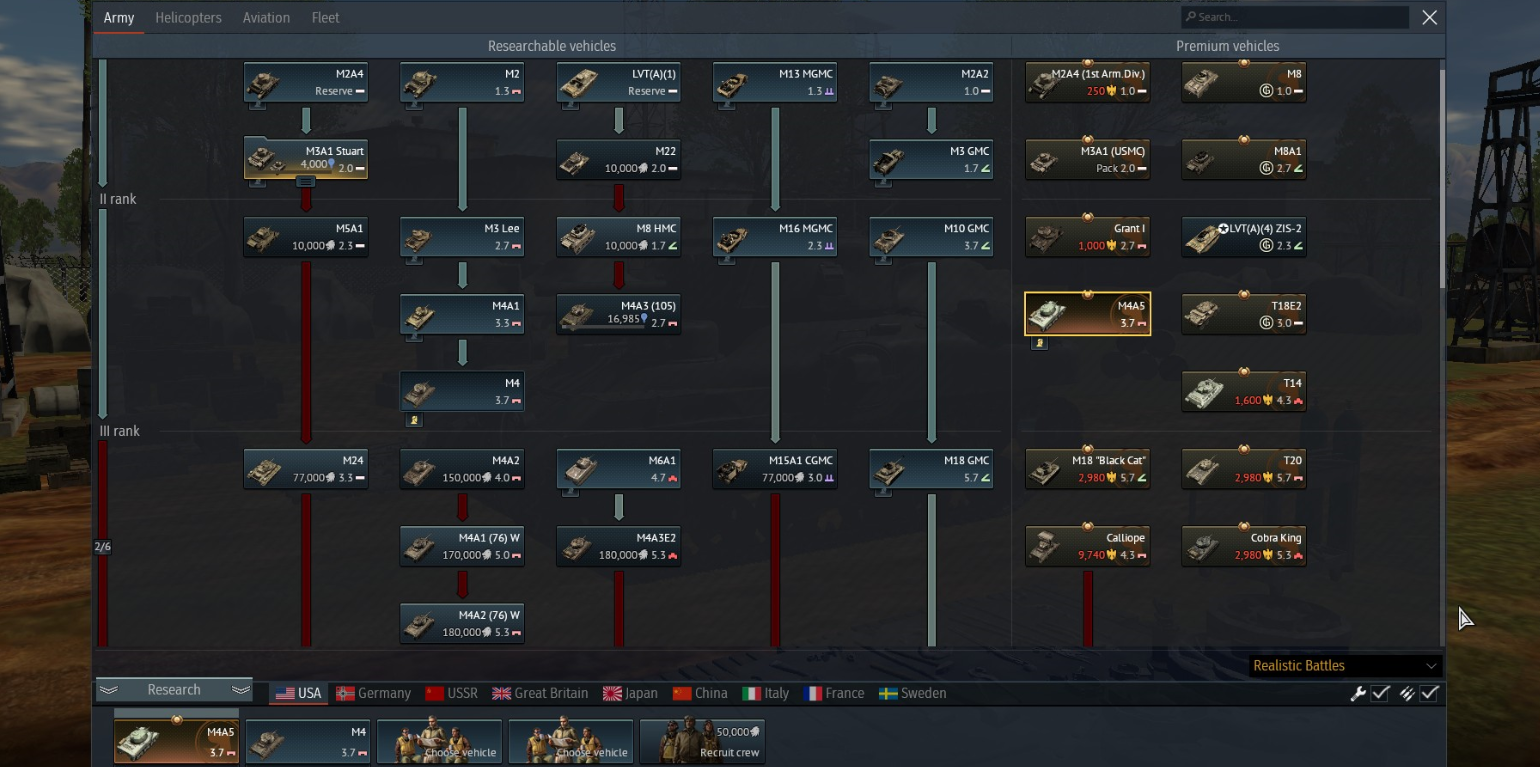Click first Choose vehicle crew slot
1540x767 pixels.
pyautogui.click(x=439, y=742)
